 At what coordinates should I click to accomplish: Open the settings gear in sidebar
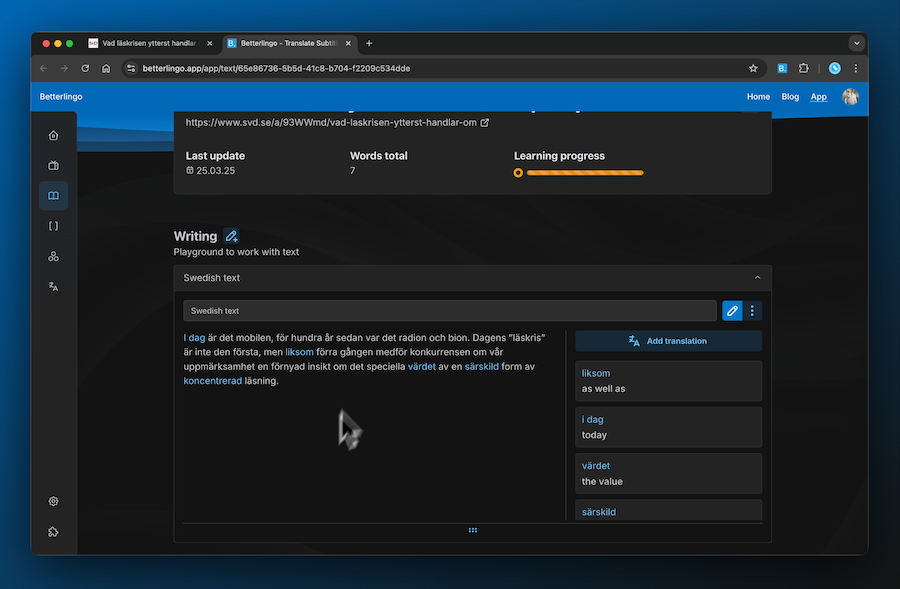[x=53, y=501]
